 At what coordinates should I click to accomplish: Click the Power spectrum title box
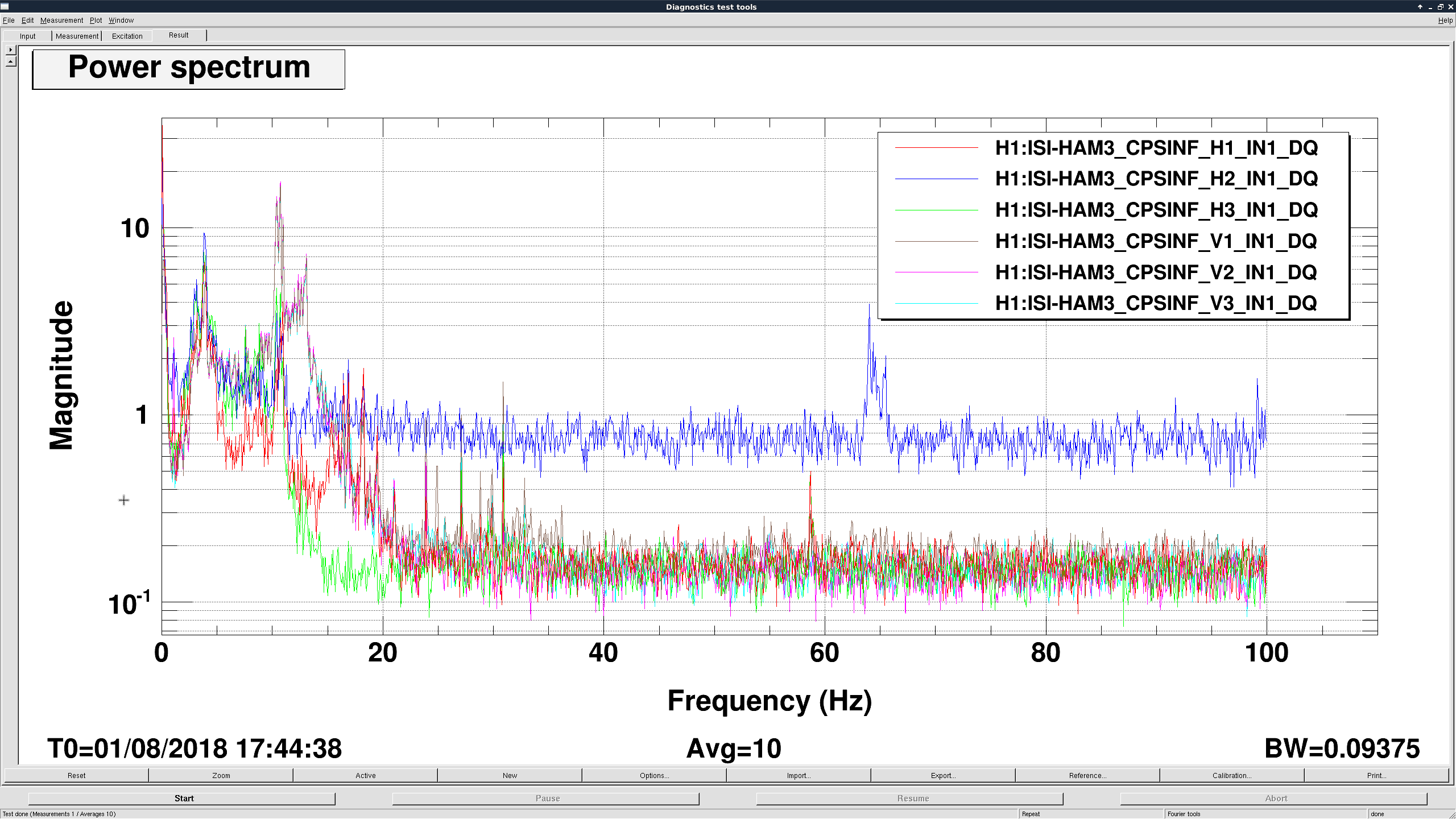(x=189, y=69)
